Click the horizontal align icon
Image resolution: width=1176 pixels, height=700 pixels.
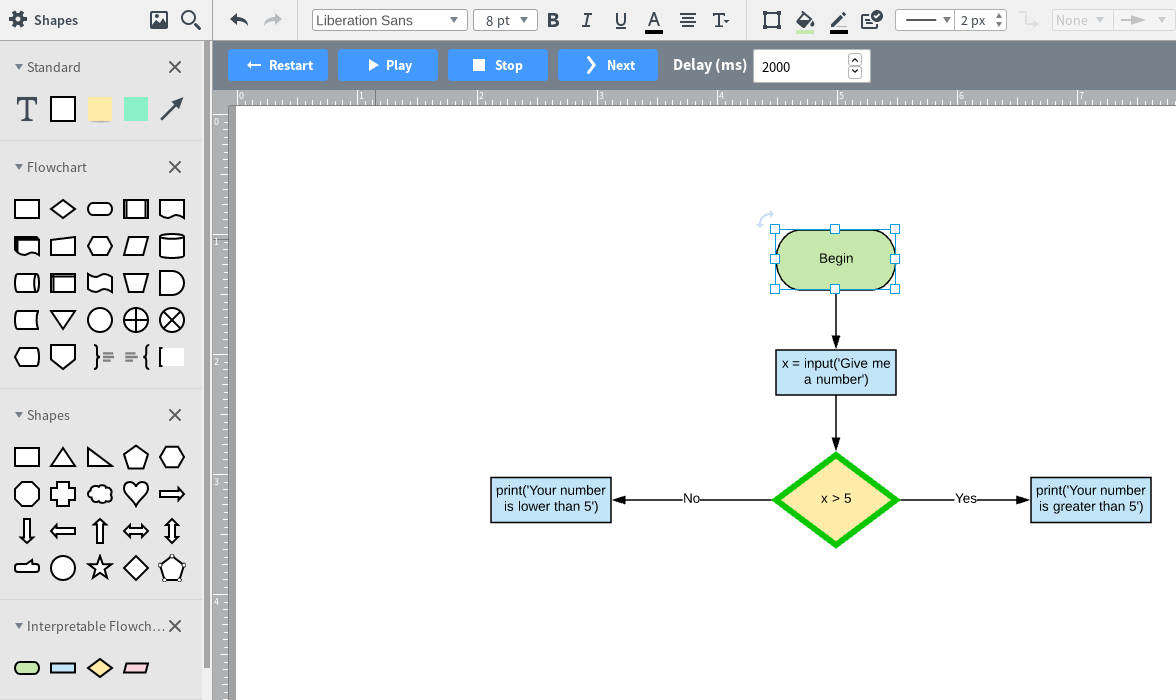686,20
